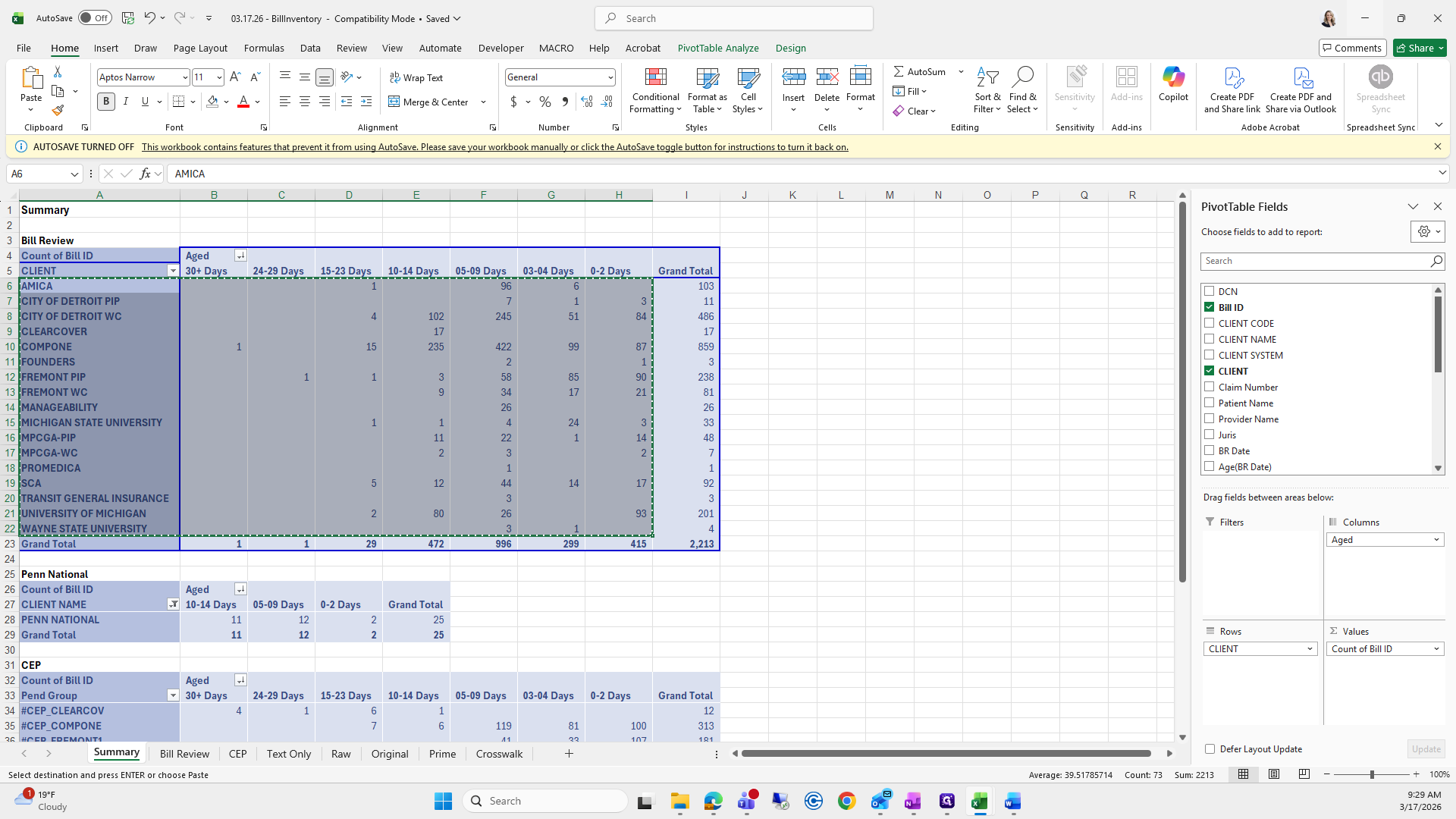
Task: Switch to Page Break Preview view
Action: point(1304,774)
